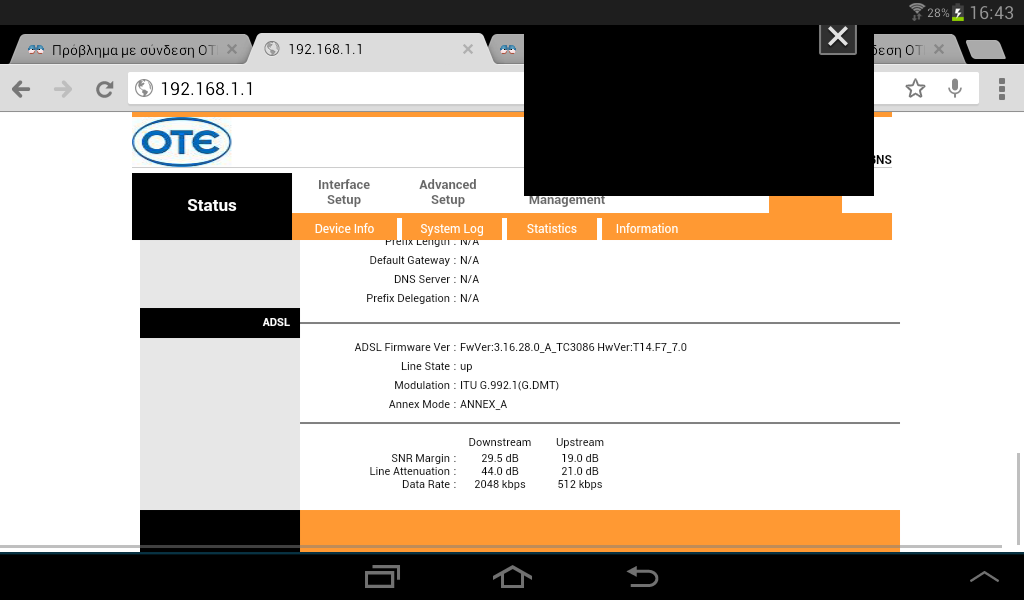The height and width of the screenshot is (600, 1024).
Task: Click downstream line attenuation 44.0 dB
Action: pos(500,471)
